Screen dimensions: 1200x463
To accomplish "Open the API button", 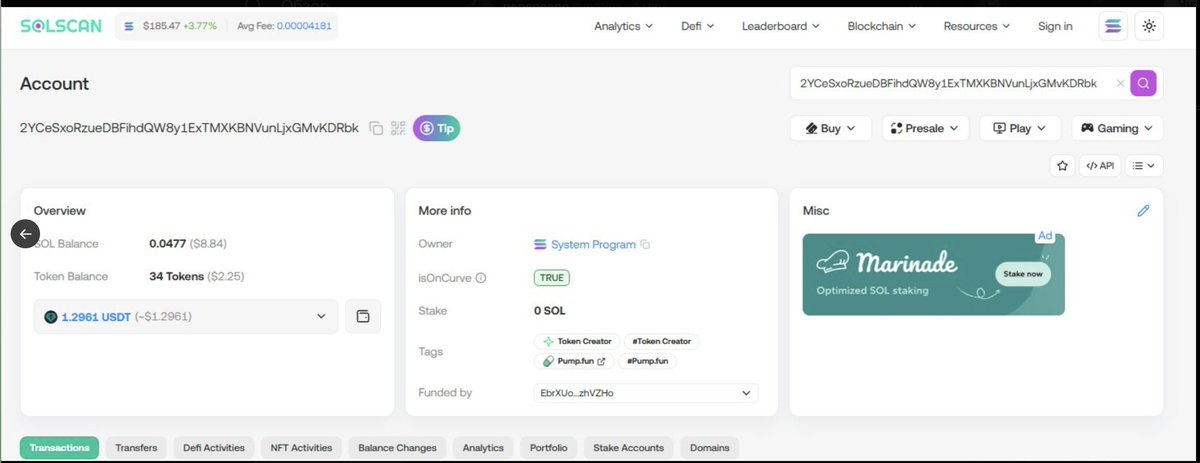I will pyautogui.click(x=1100, y=165).
